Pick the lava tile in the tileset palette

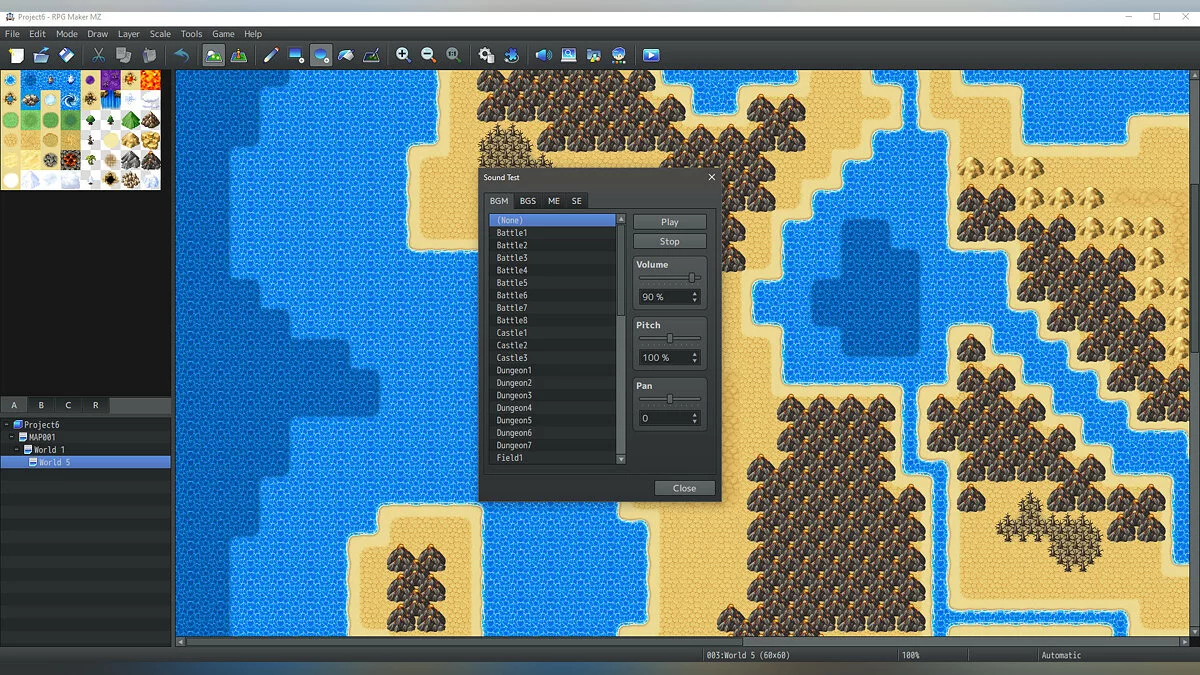click(150, 80)
